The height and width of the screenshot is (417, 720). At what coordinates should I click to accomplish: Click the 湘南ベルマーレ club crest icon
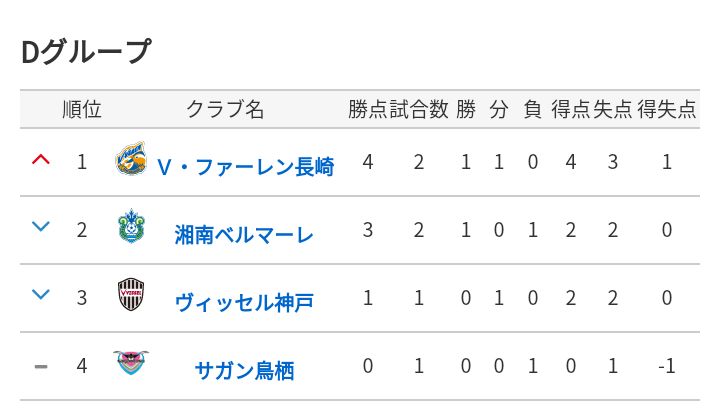[x=131, y=228]
